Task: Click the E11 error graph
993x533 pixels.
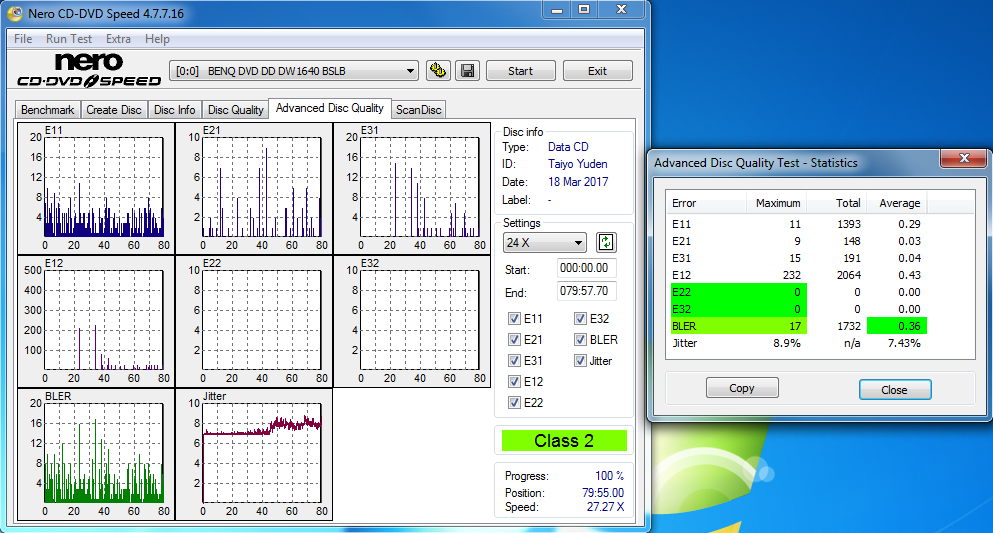Action: 96,189
